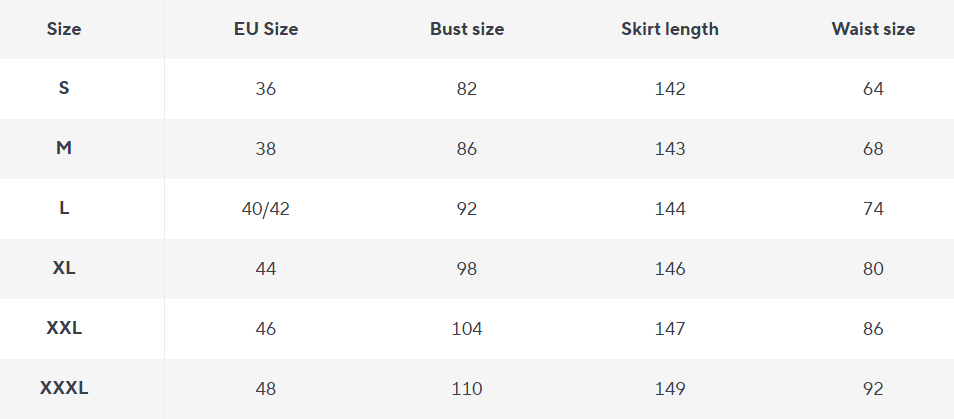Click skirt length 149 cell
Viewport: 954px width, 419px height.
pyautogui.click(x=670, y=389)
